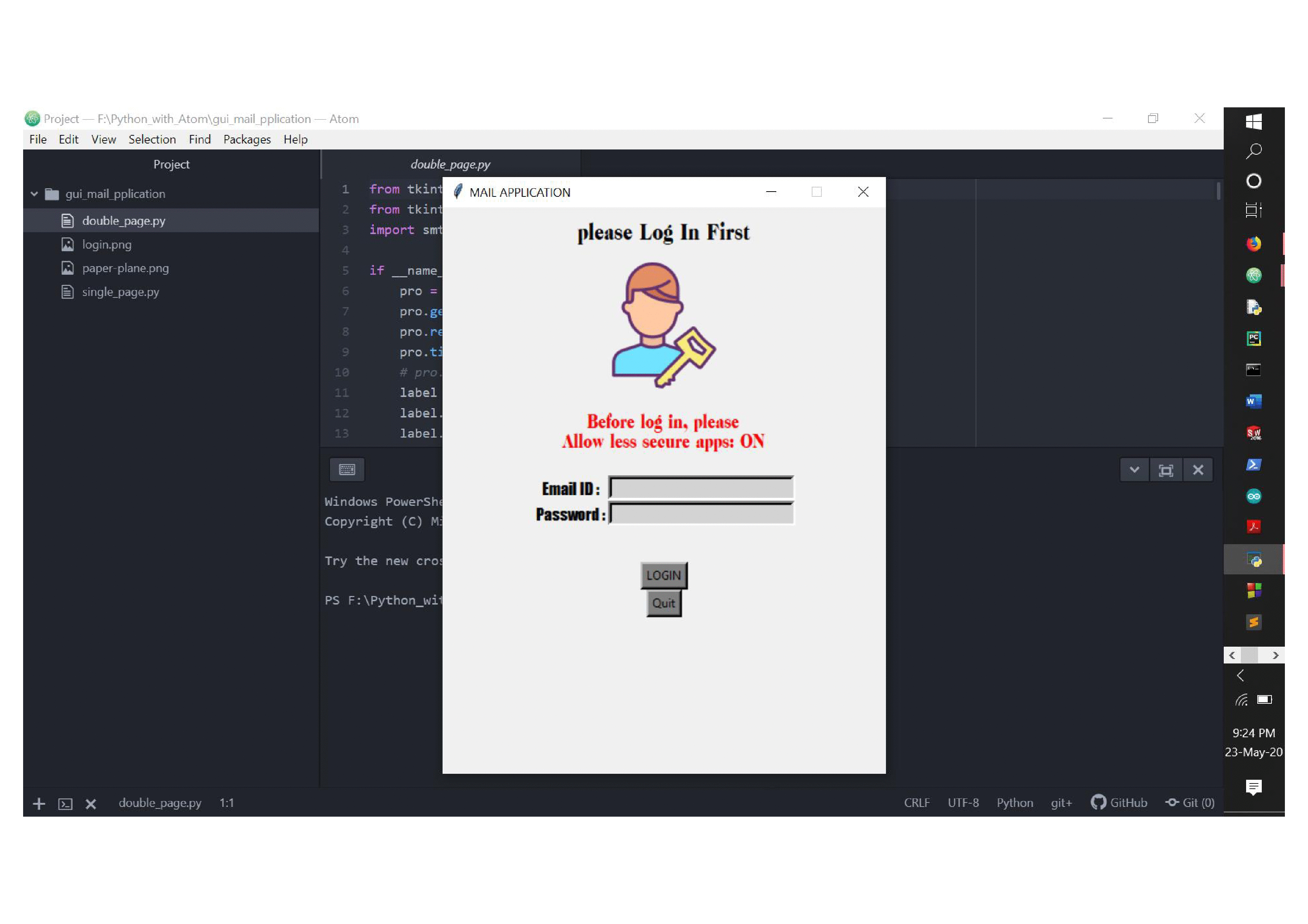Hide the terminal panel with the chevron
Screen dimensions: 1308x924
pyautogui.click(x=1135, y=470)
